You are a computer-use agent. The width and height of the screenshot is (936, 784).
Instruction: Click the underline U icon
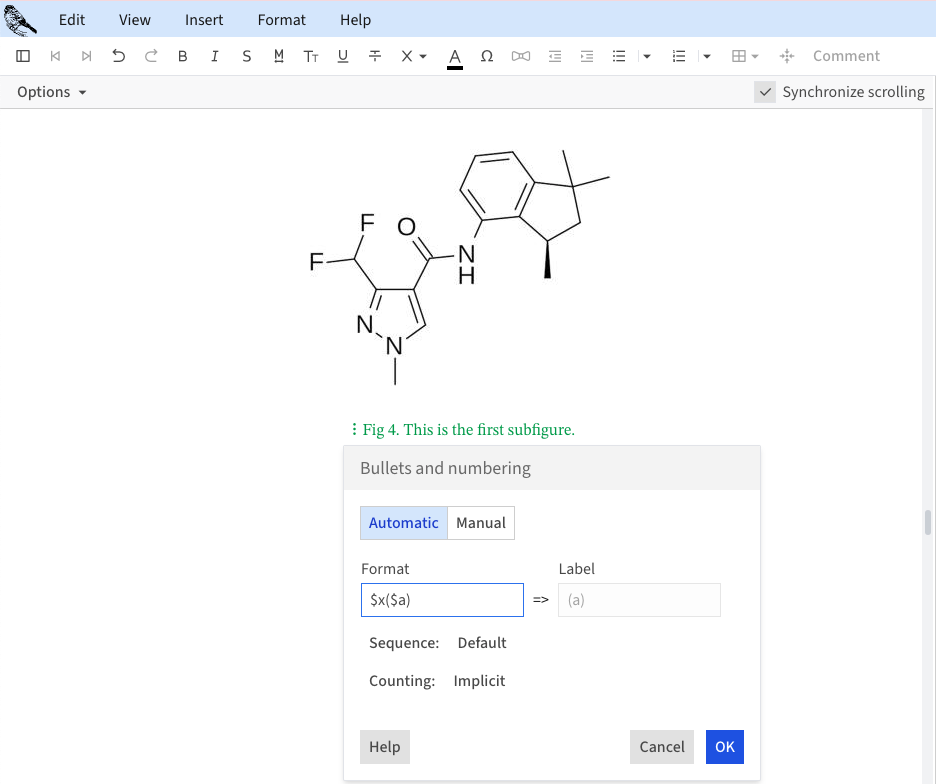pyautogui.click(x=343, y=56)
